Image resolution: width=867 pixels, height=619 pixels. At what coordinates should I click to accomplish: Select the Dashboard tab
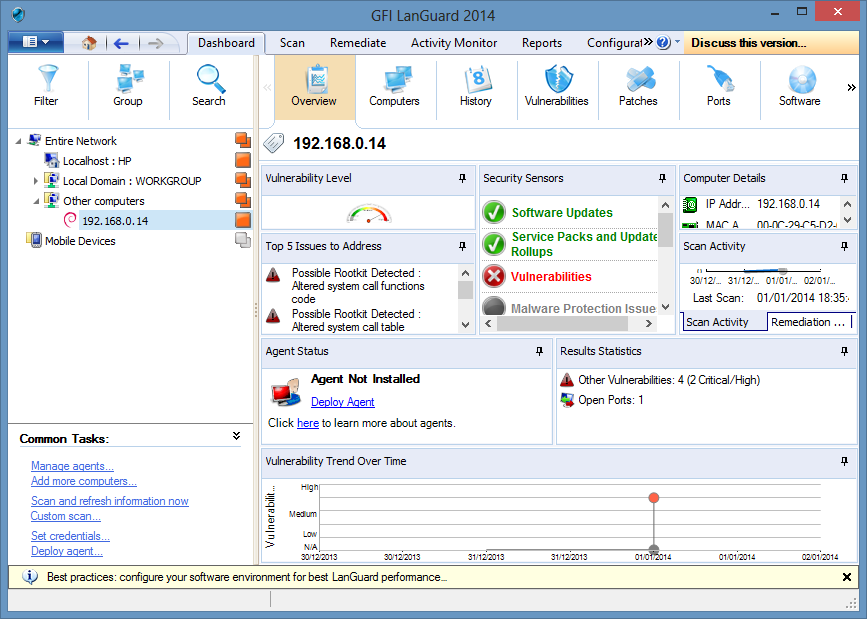[226, 43]
